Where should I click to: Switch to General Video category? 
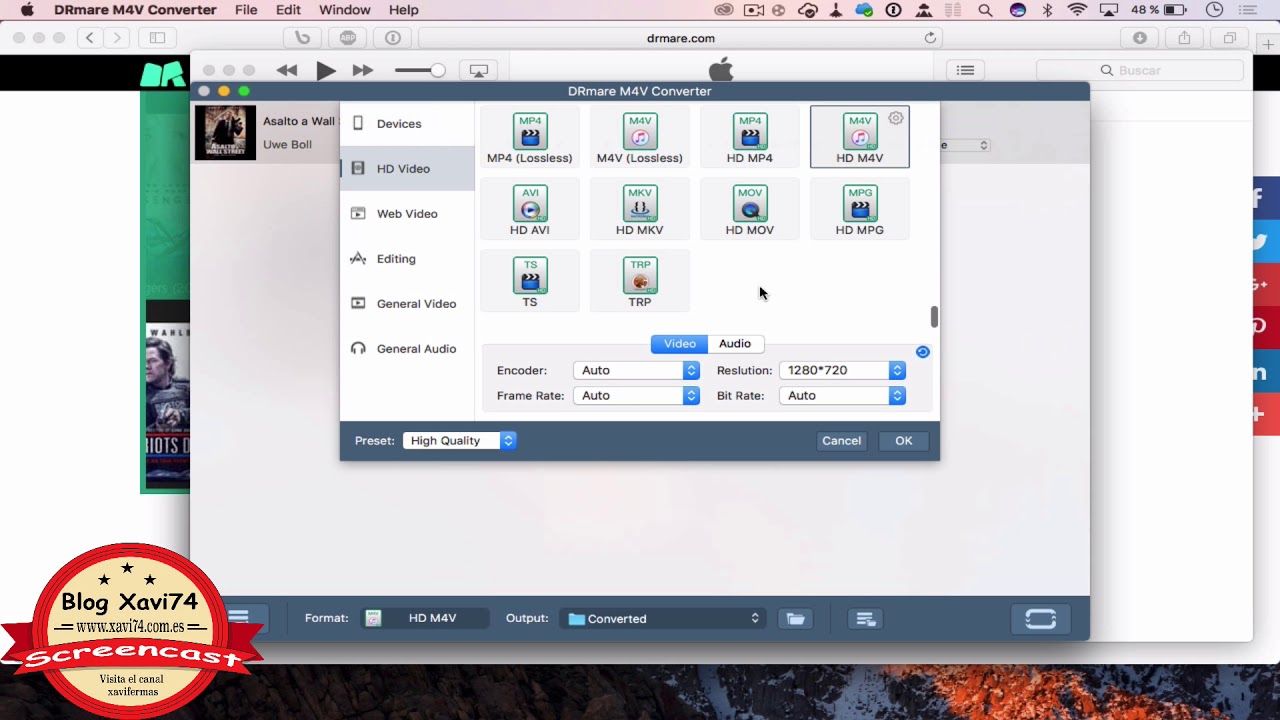click(x=407, y=304)
